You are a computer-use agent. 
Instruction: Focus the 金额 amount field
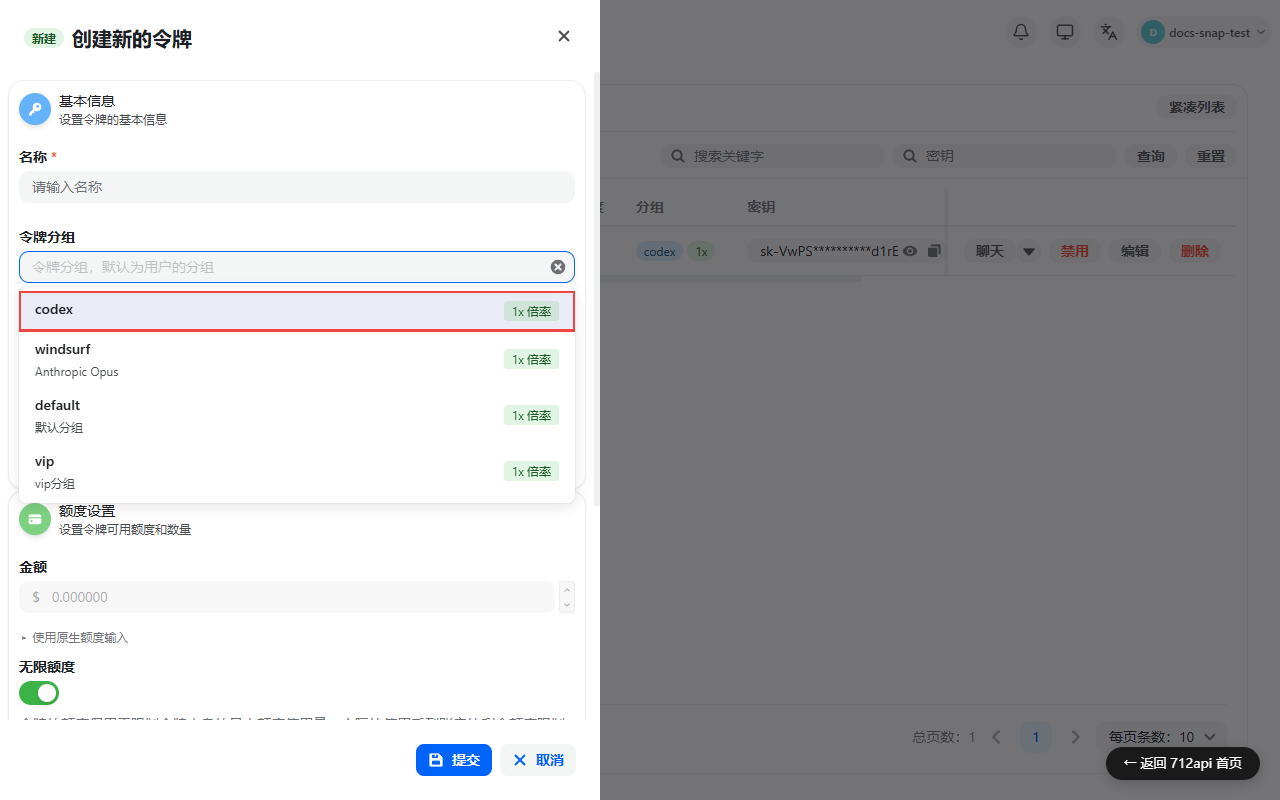click(287, 597)
